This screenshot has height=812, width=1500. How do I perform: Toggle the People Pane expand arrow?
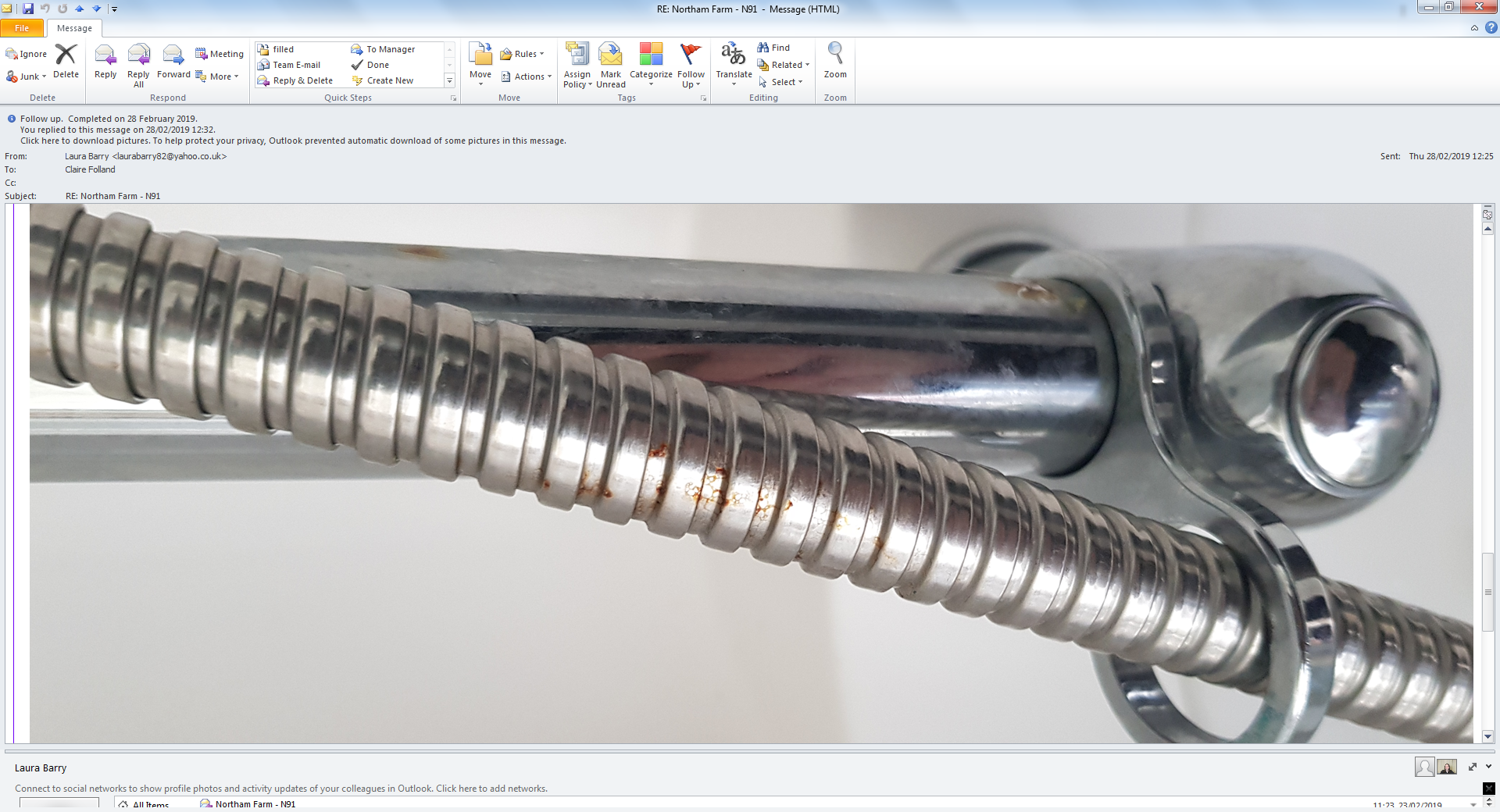[1488, 767]
